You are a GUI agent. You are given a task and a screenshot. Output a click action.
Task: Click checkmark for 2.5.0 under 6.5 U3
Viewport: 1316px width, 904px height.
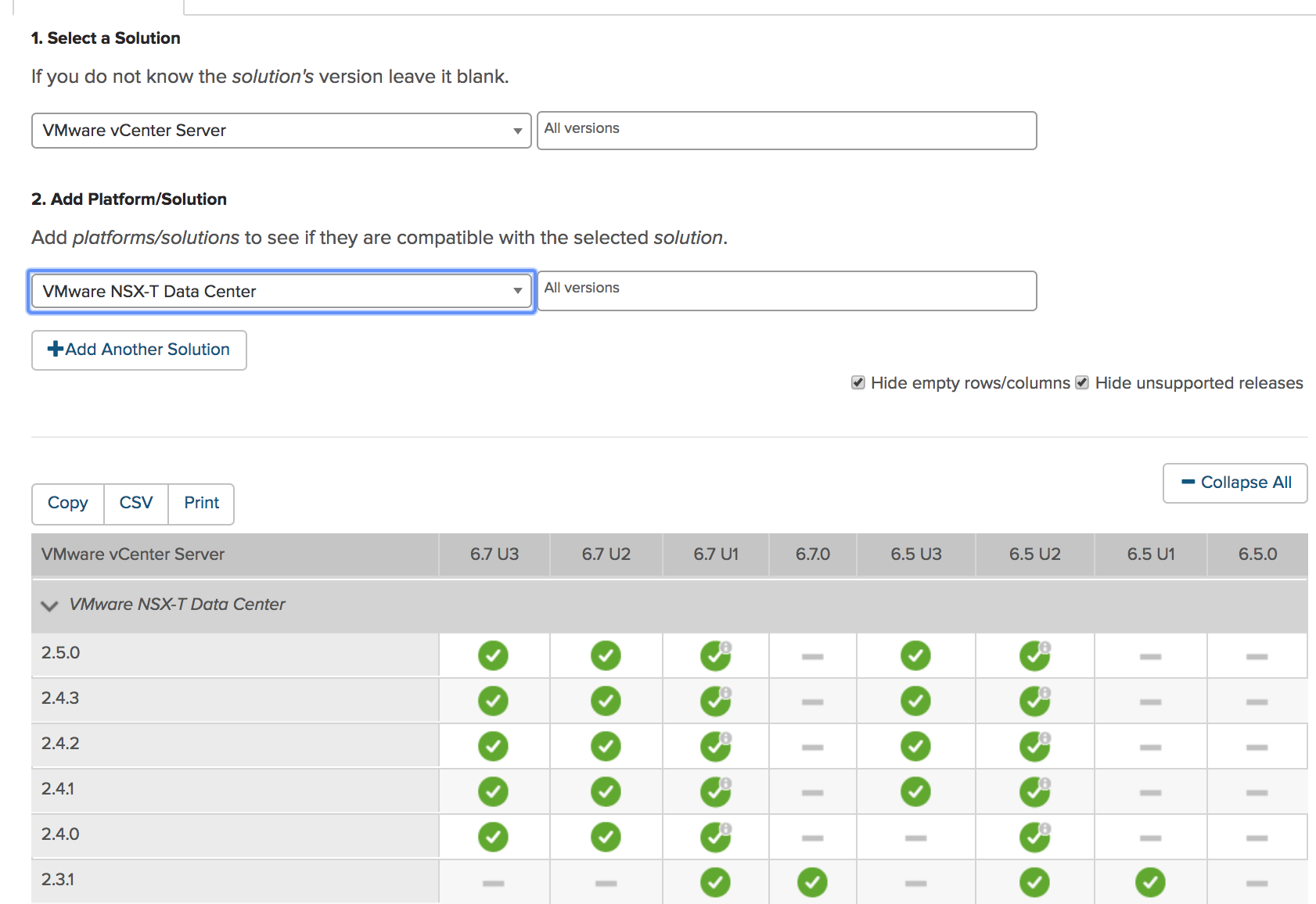click(x=915, y=655)
